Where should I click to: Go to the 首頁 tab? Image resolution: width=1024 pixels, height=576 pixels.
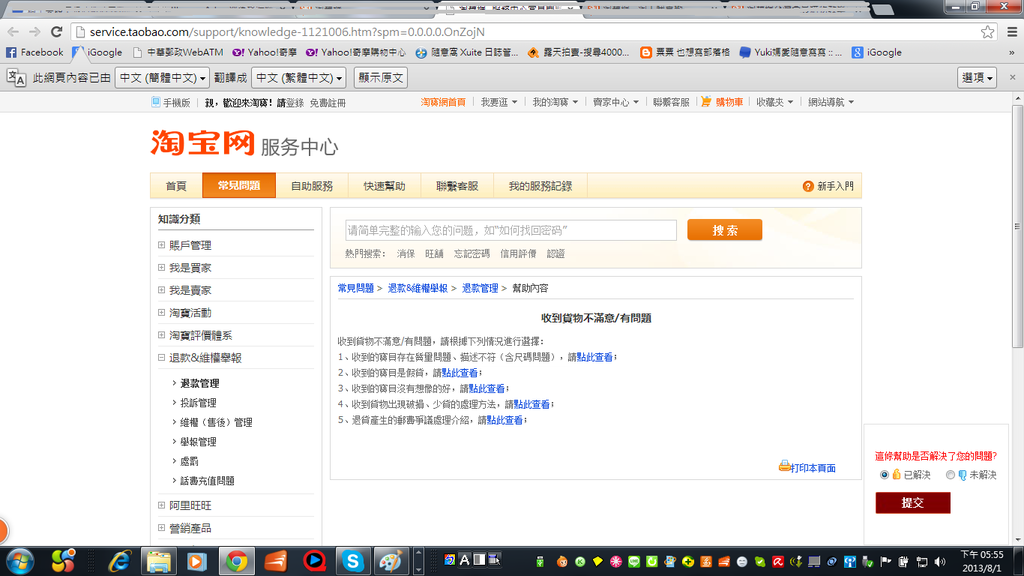[x=176, y=185]
